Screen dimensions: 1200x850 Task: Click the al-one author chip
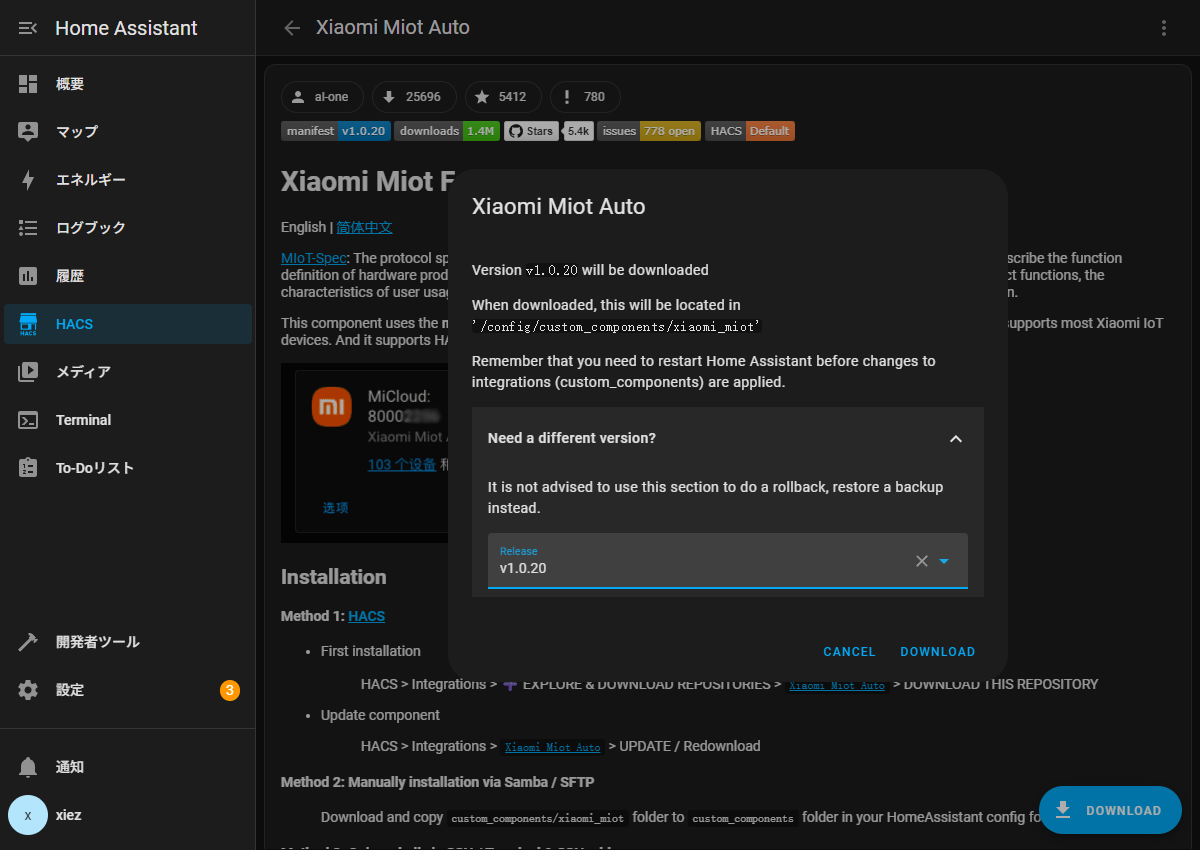click(x=322, y=97)
